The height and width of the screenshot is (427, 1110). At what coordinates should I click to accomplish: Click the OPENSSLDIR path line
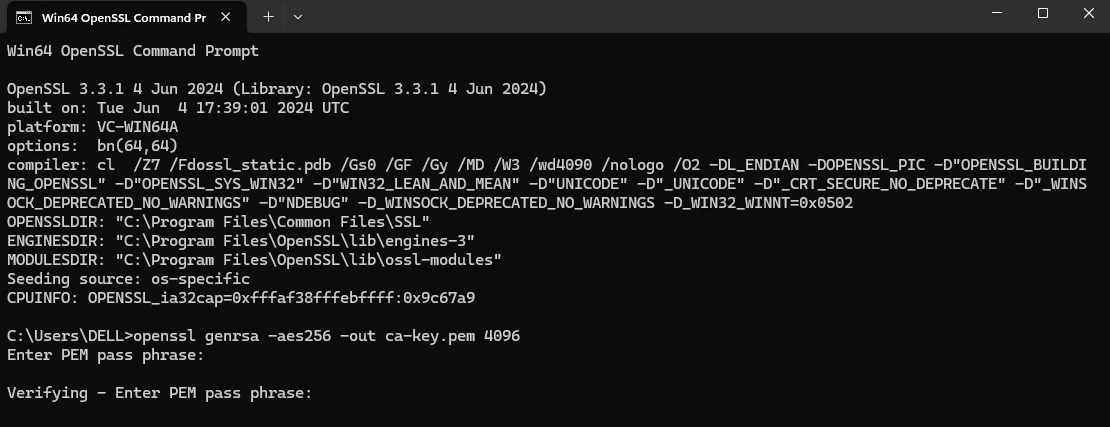click(219, 222)
